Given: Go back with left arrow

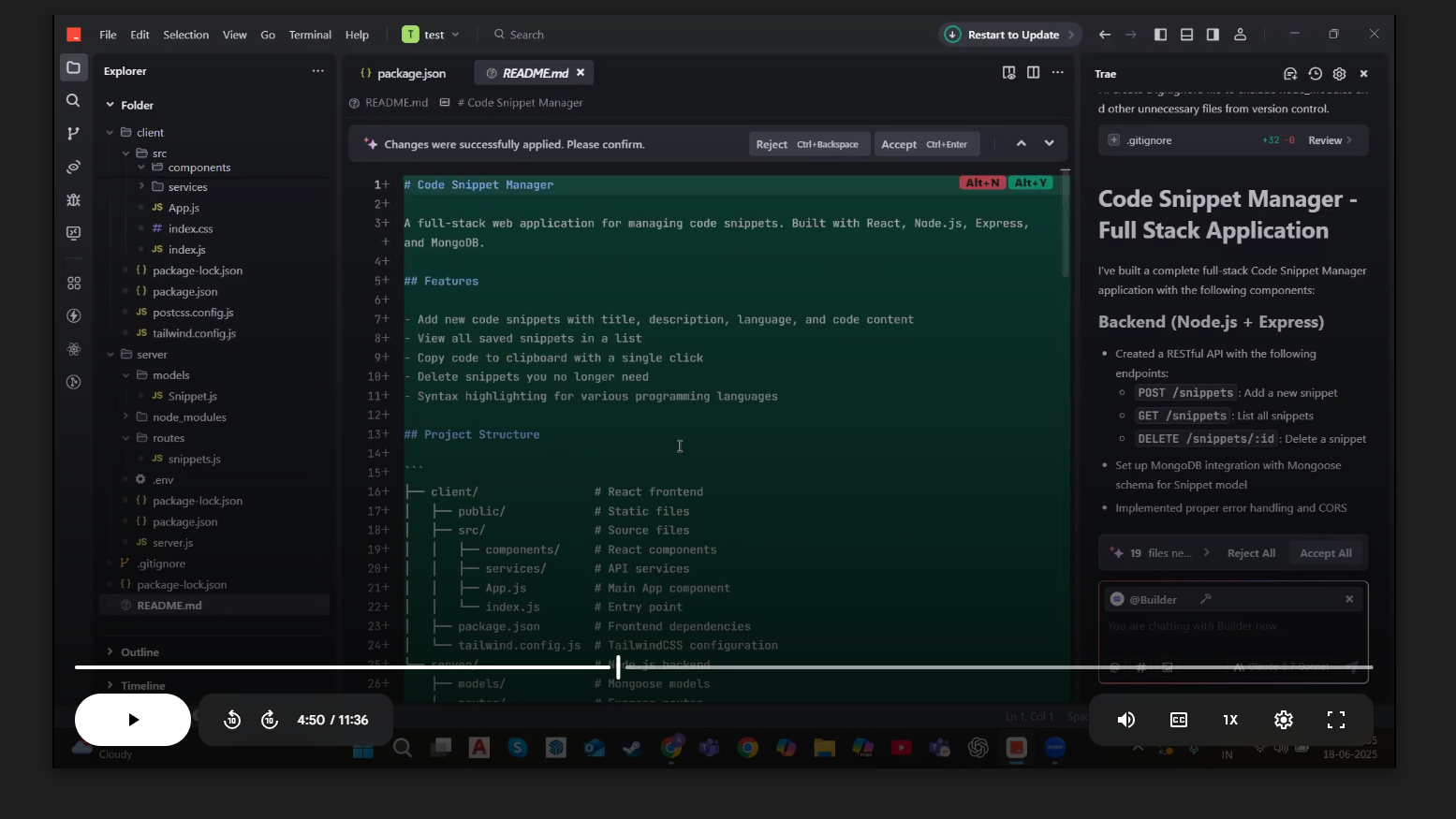Looking at the screenshot, I should point(1105,35).
